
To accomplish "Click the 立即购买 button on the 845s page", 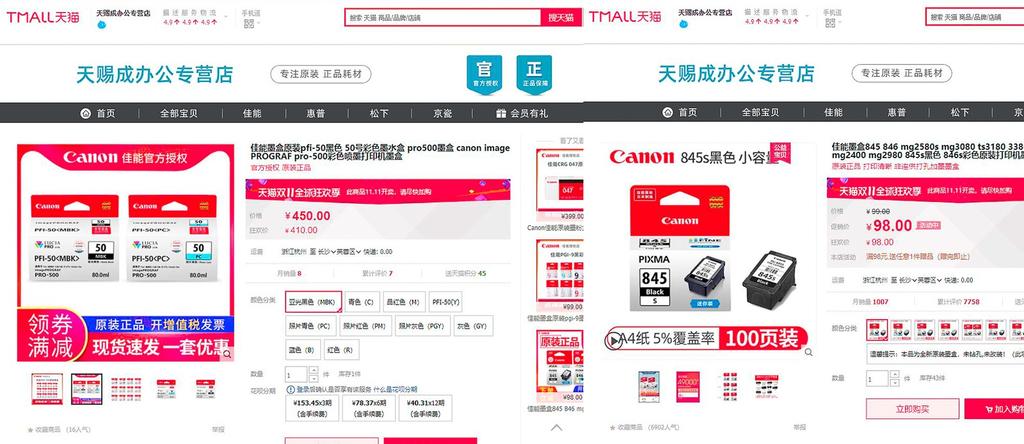I will (x=912, y=409).
